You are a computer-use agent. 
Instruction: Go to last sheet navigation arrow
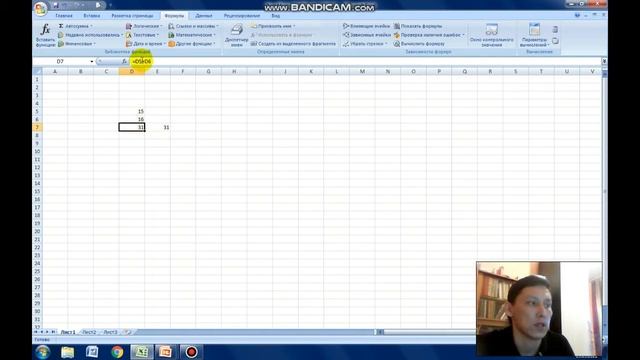coord(53,332)
